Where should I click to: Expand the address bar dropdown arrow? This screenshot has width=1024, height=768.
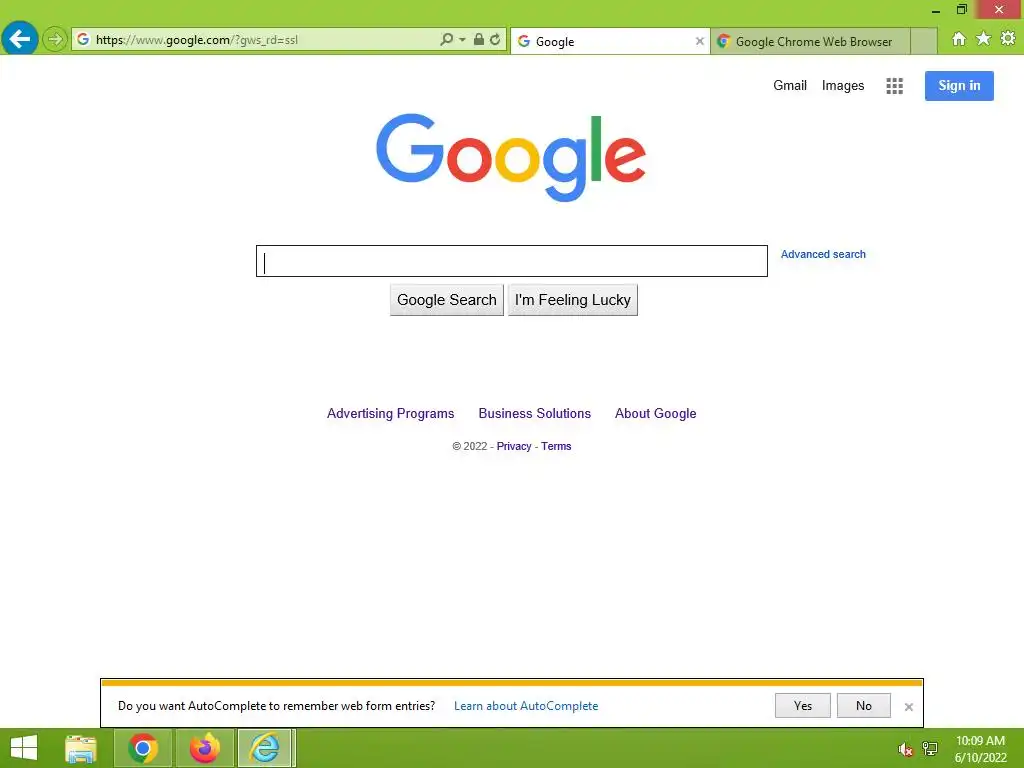click(462, 39)
